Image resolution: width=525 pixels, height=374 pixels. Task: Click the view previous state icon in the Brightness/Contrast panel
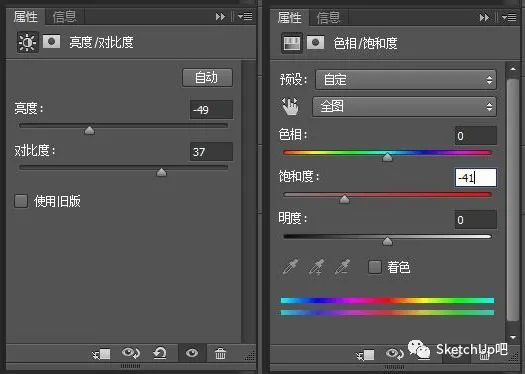(131, 353)
